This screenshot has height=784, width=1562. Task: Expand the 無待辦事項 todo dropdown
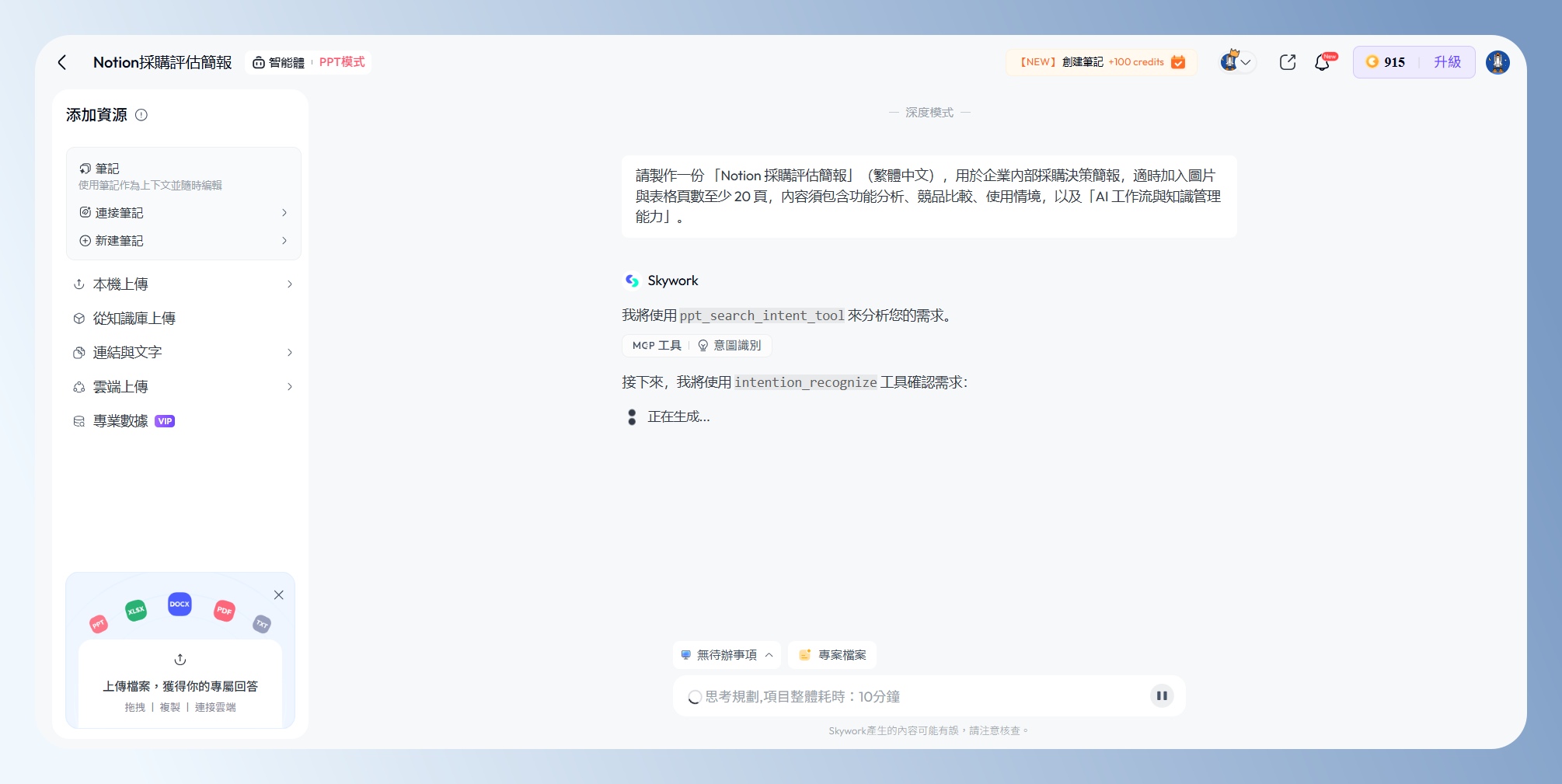pos(727,655)
